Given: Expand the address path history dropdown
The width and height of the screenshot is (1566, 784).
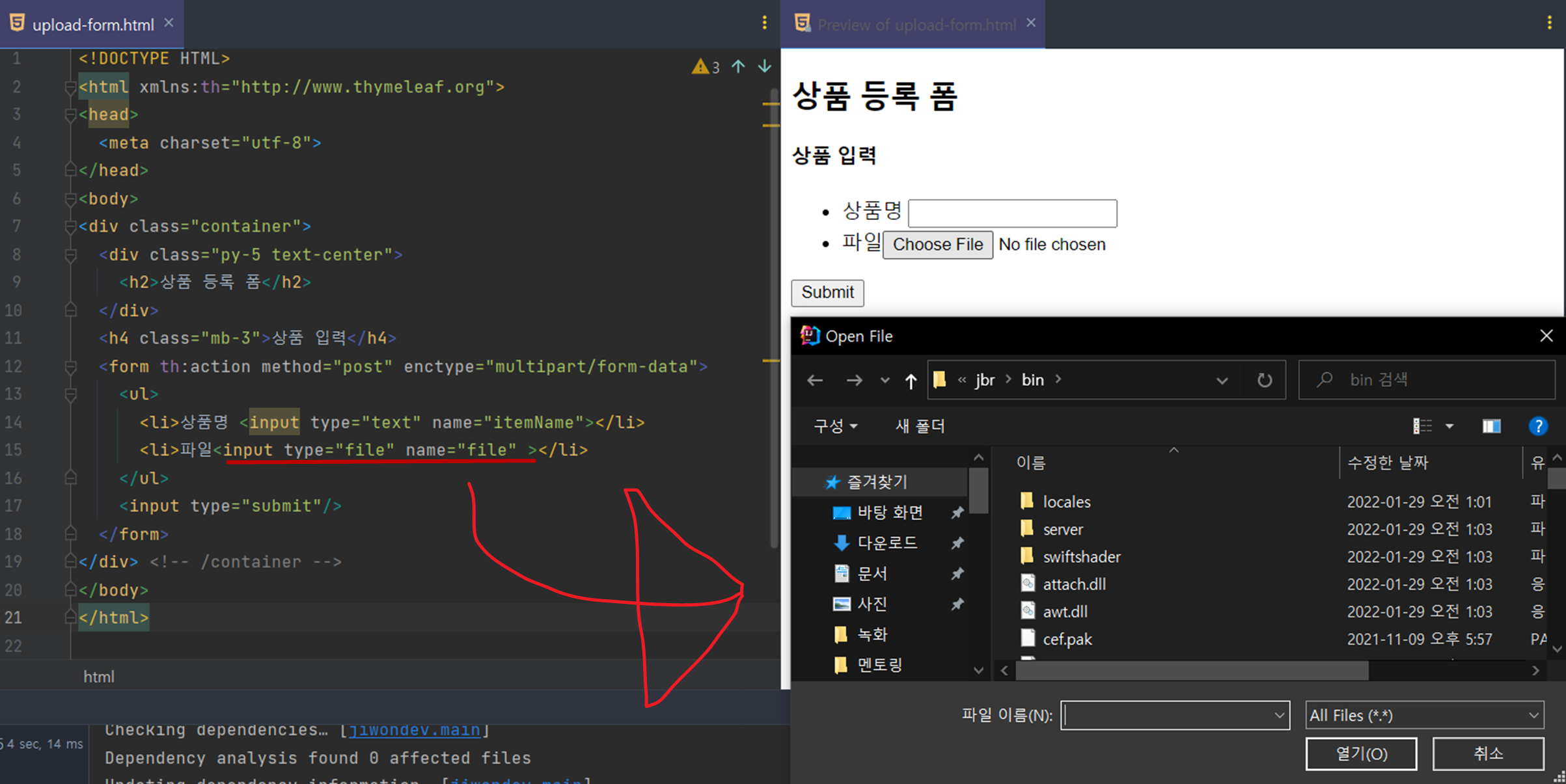Looking at the screenshot, I should coord(1222,381).
